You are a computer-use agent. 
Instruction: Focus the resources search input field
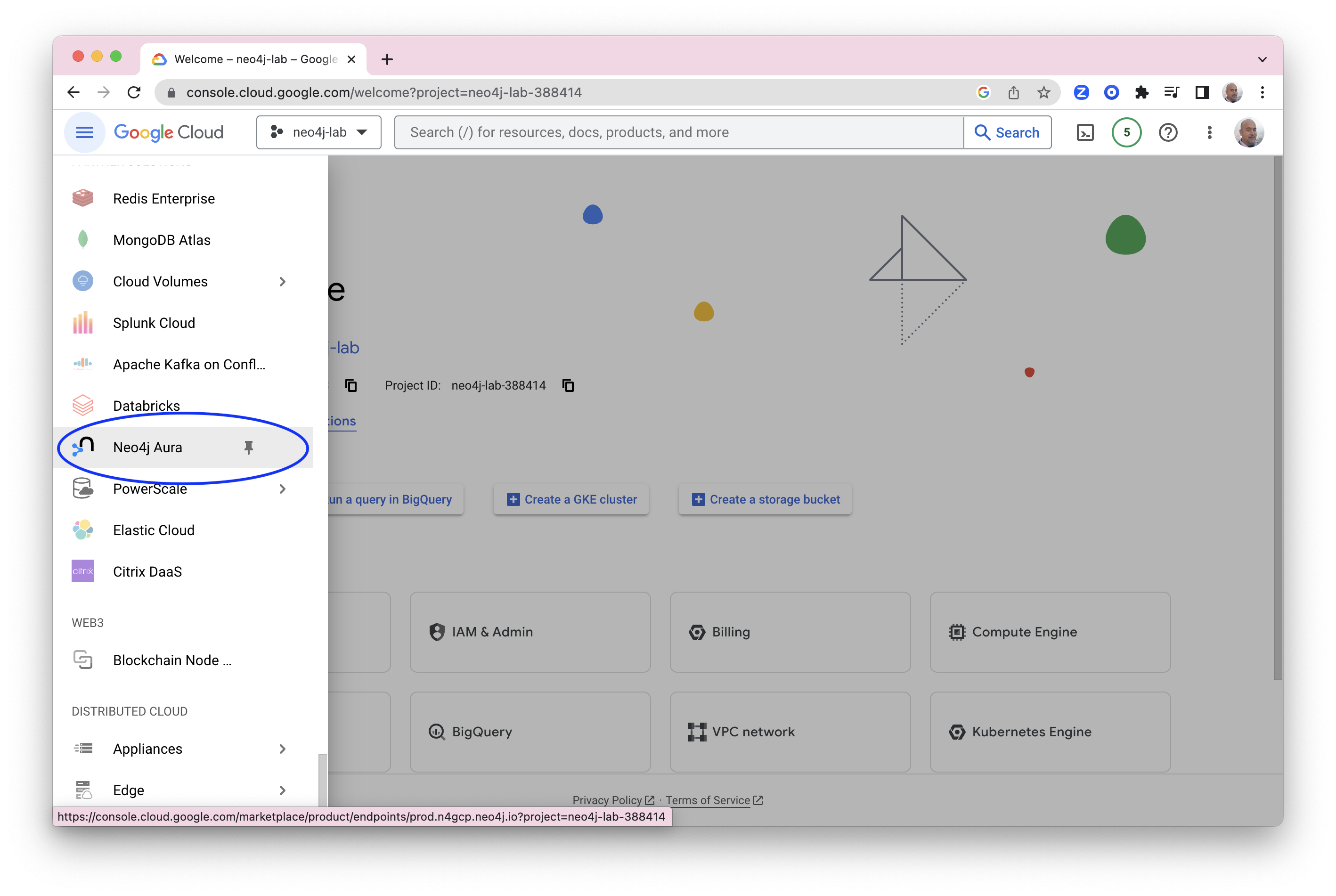pyautogui.click(x=680, y=132)
